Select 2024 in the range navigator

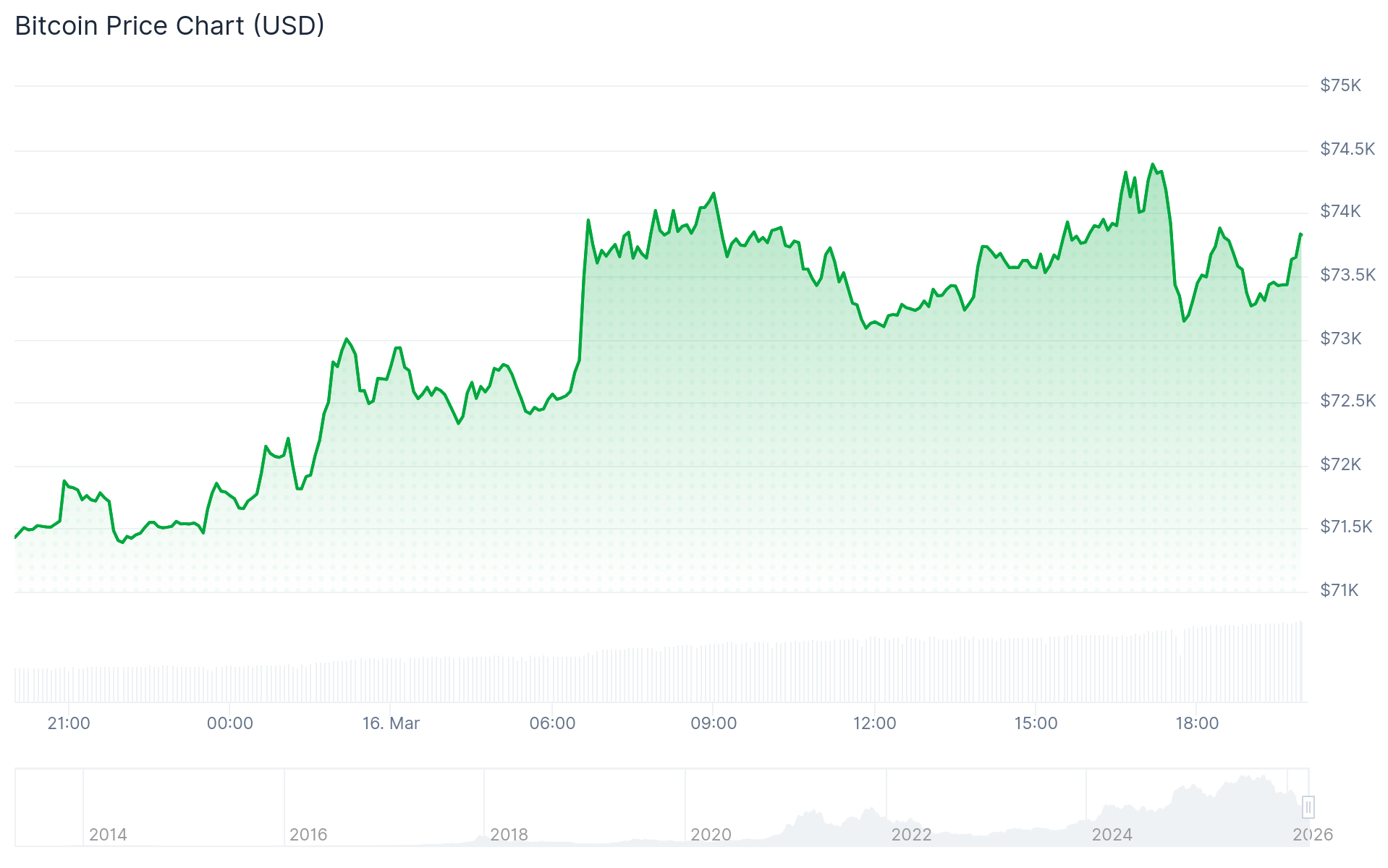pos(1112,835)
